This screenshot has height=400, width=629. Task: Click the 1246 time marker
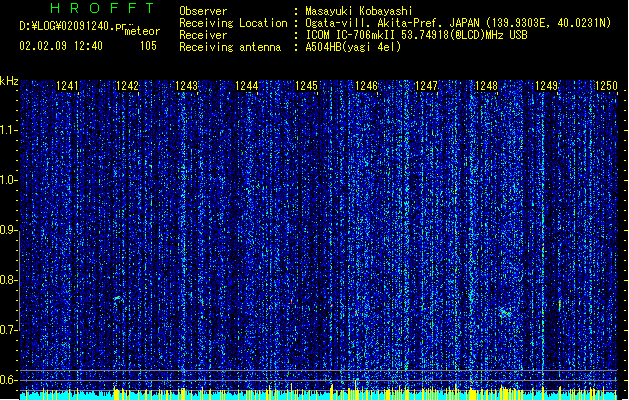[x=367, y=85]
